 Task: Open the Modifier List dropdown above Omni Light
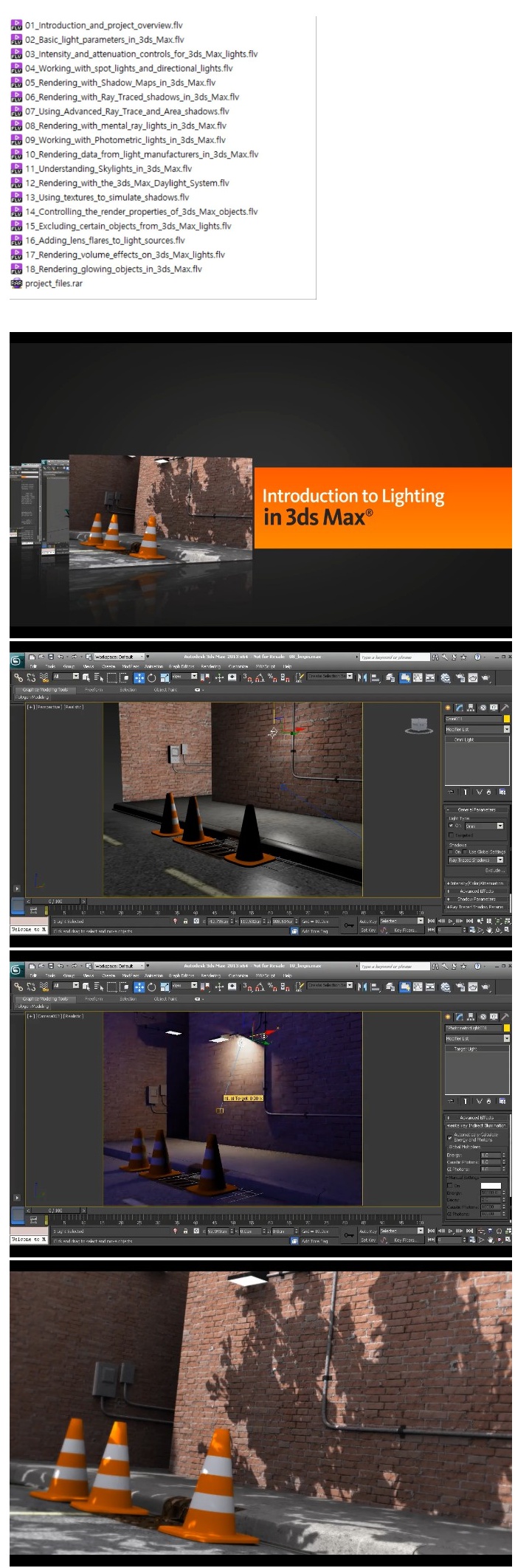[x=477, y=729]
